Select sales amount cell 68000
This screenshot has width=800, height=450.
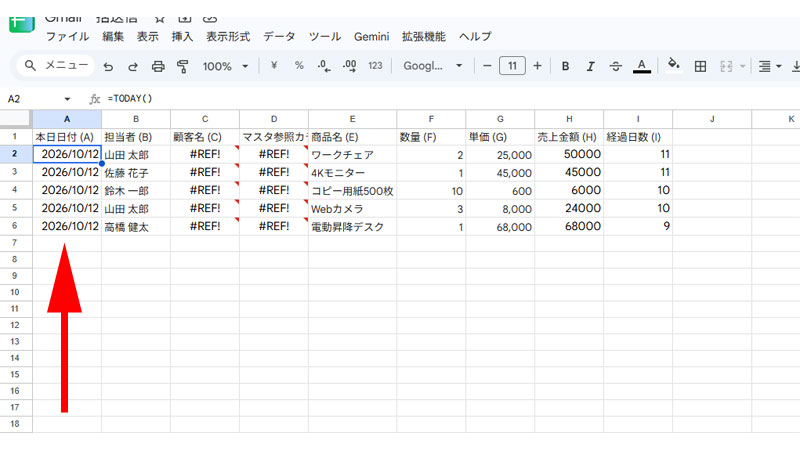(x=569, y=227)
